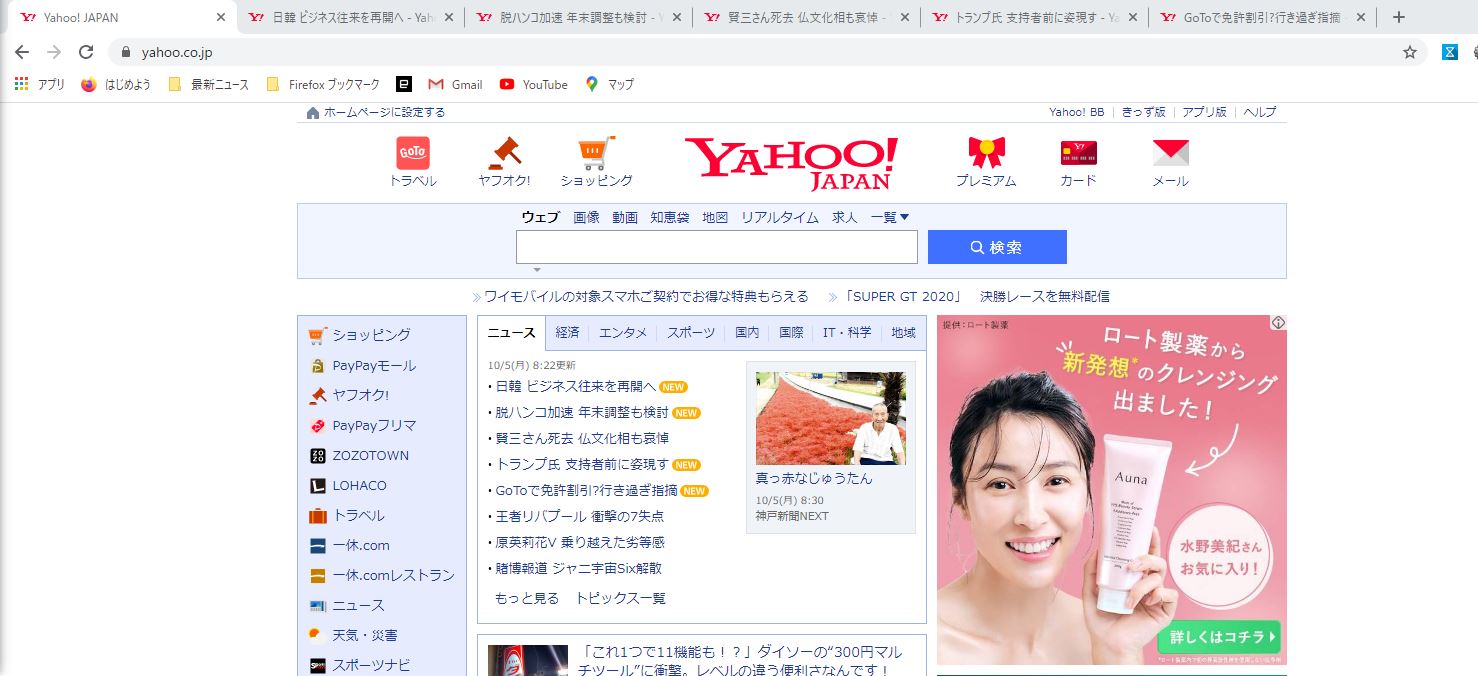1478x676 pixels.
Task: Click the black E bookmark icon
Action: click(404, 84)
